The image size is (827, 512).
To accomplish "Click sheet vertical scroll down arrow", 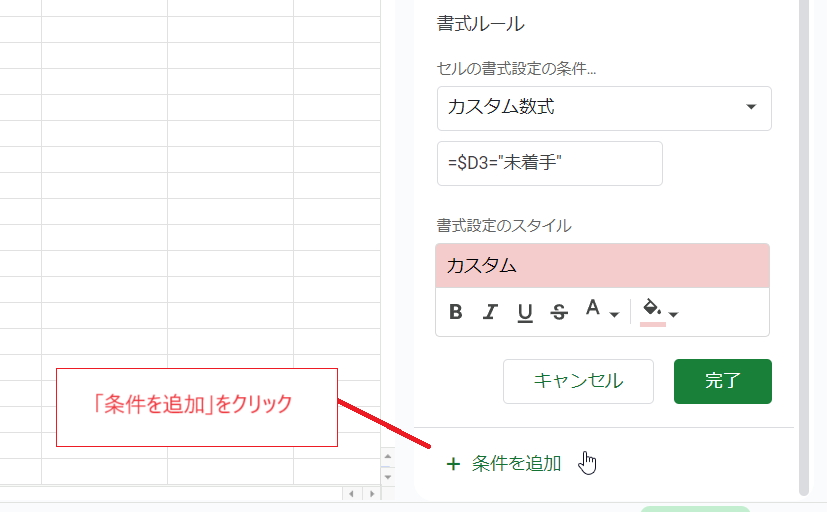I will click(x=388, y=477).
